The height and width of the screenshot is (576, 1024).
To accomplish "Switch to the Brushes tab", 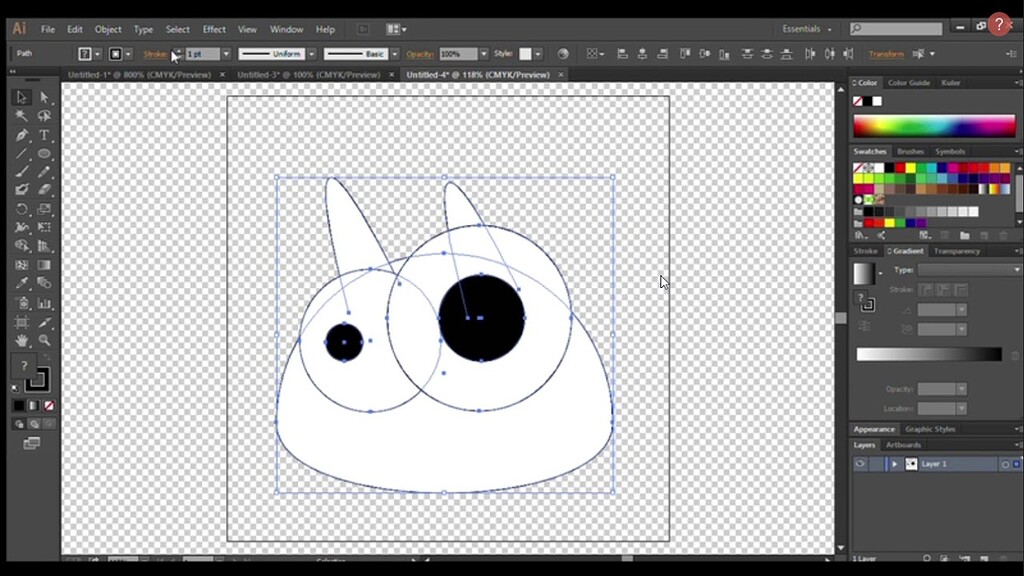I will tap(910, 152).
